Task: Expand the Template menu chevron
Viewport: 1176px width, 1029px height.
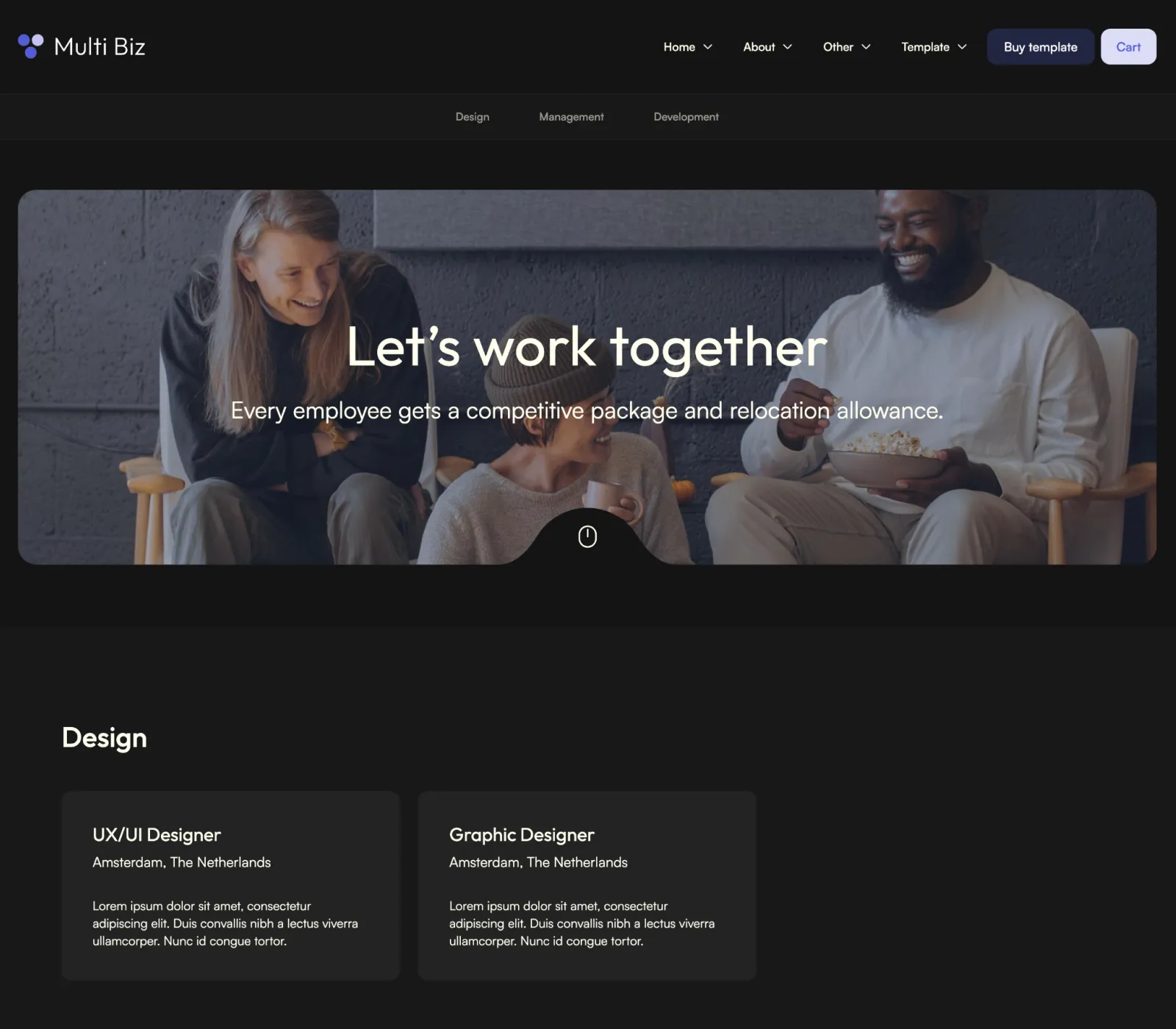Action: [x=962, y=47]
